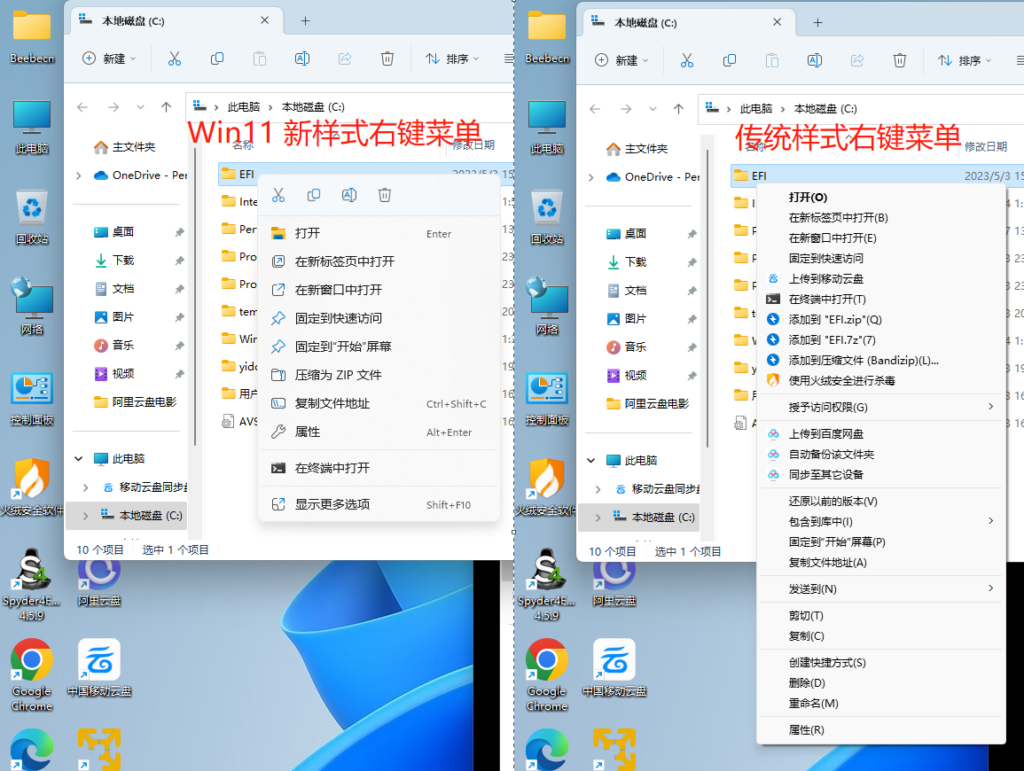Click the Delete trash icon in right window toolbar
The width and height of the screenshot is (1024, 771).
(900, 61)
